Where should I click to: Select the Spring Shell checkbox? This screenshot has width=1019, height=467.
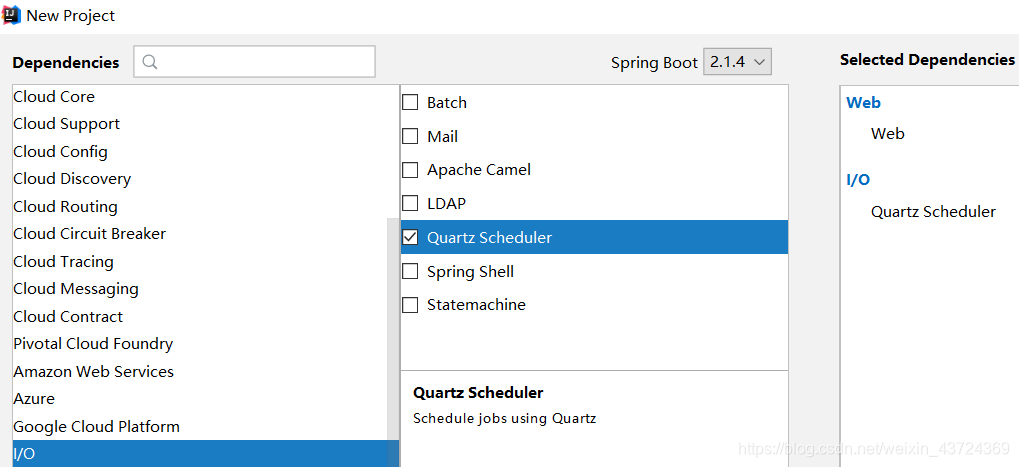[x=410, y=271]
